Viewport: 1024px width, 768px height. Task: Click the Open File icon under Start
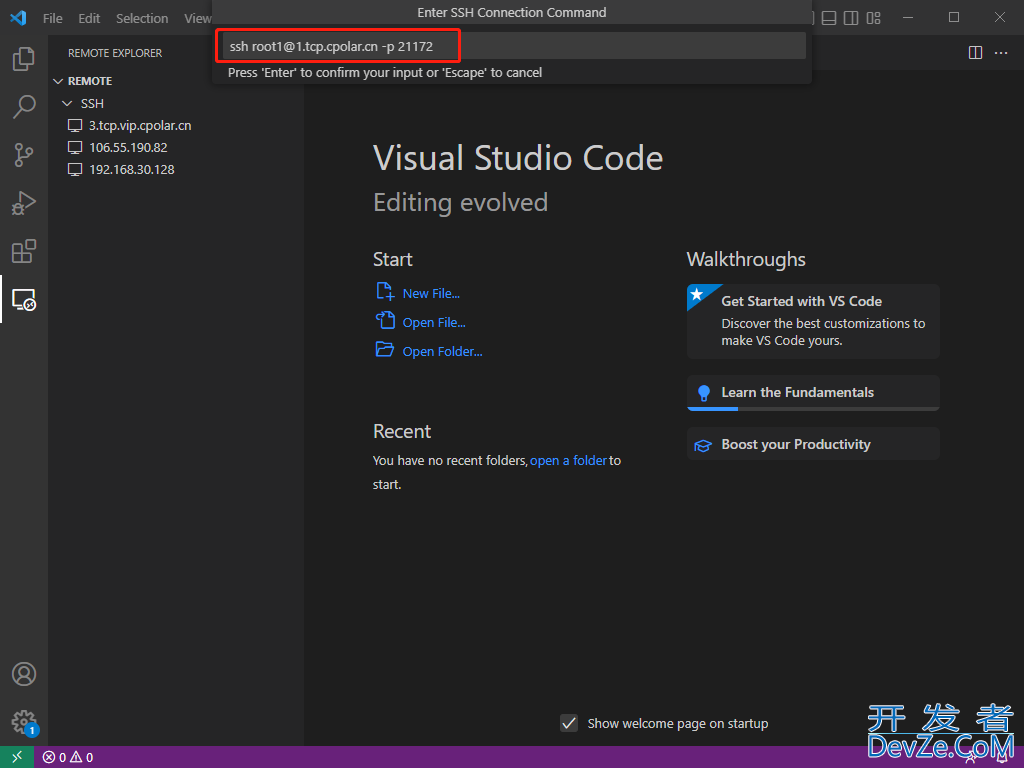385,320
